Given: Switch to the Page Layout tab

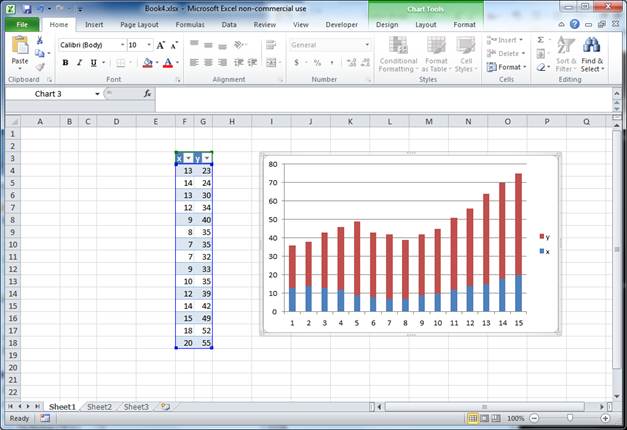Looking at the screenshot, I should click(139, 24).
